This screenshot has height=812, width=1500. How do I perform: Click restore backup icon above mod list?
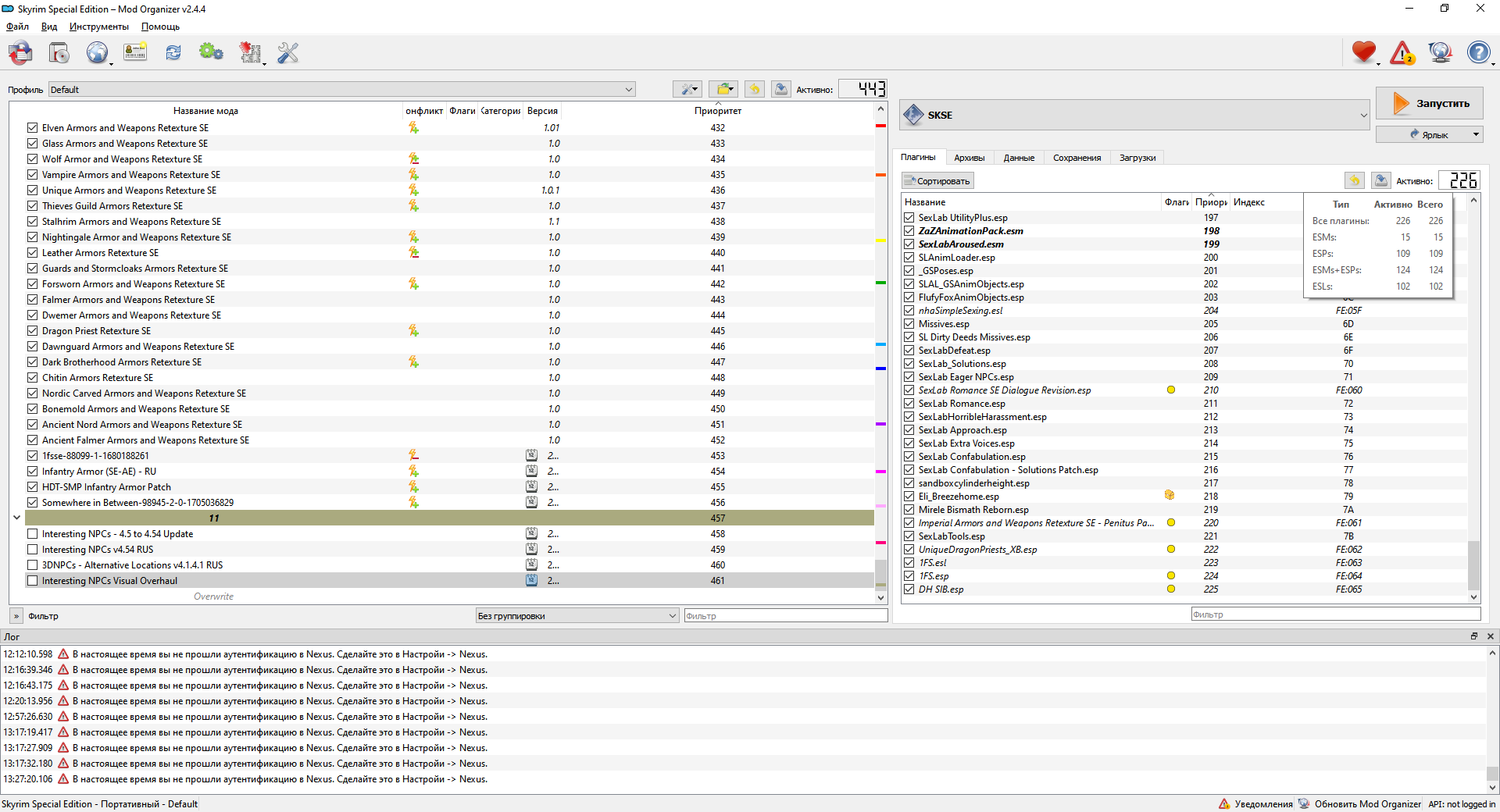(x=755, y=89)
